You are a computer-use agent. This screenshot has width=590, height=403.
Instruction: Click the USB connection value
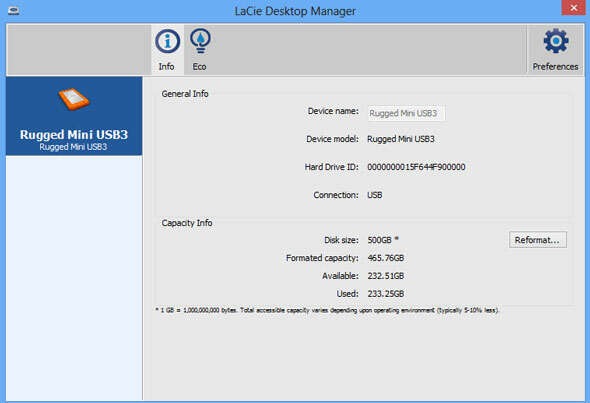(375, 195)
